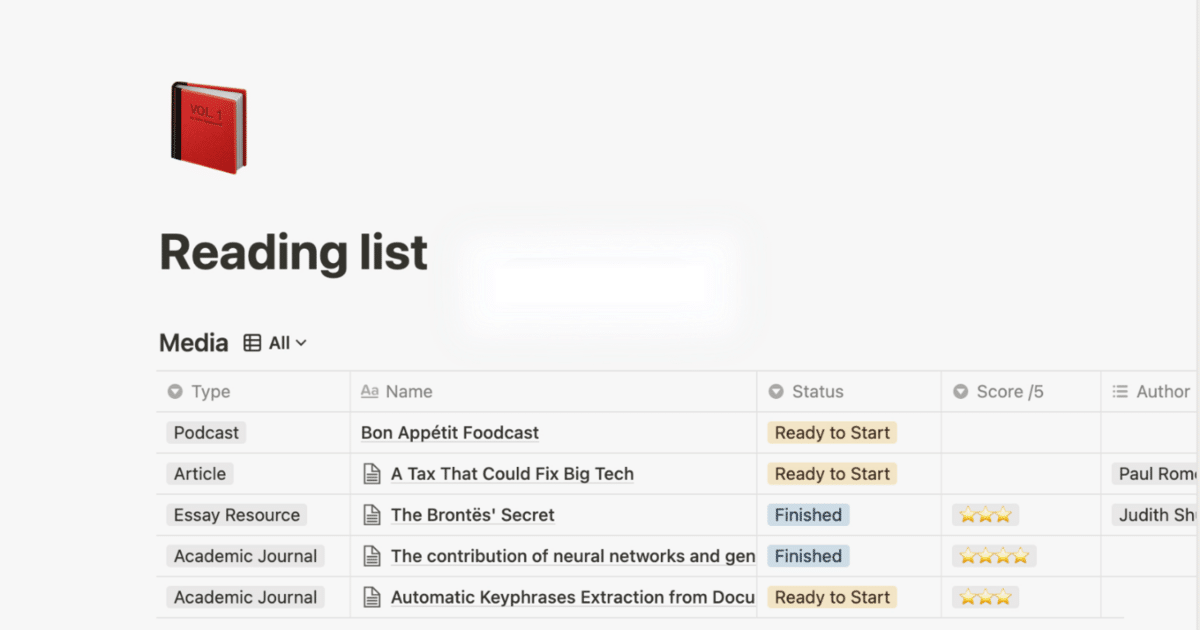This screenshot has width=1200, height=630.
Task: Click page icon beside A Tax That Could Fix Big Tech
Action: point(372,474)
